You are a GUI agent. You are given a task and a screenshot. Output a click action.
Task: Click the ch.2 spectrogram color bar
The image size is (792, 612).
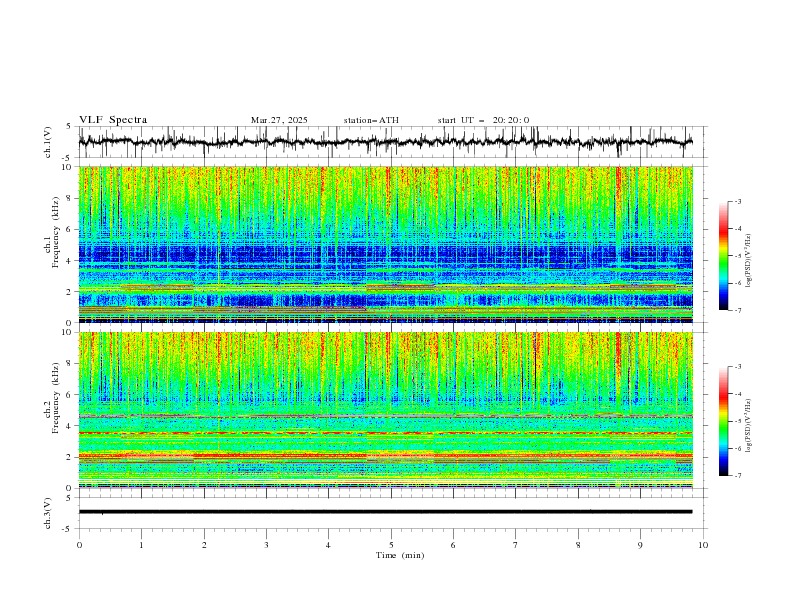(723, 421)
